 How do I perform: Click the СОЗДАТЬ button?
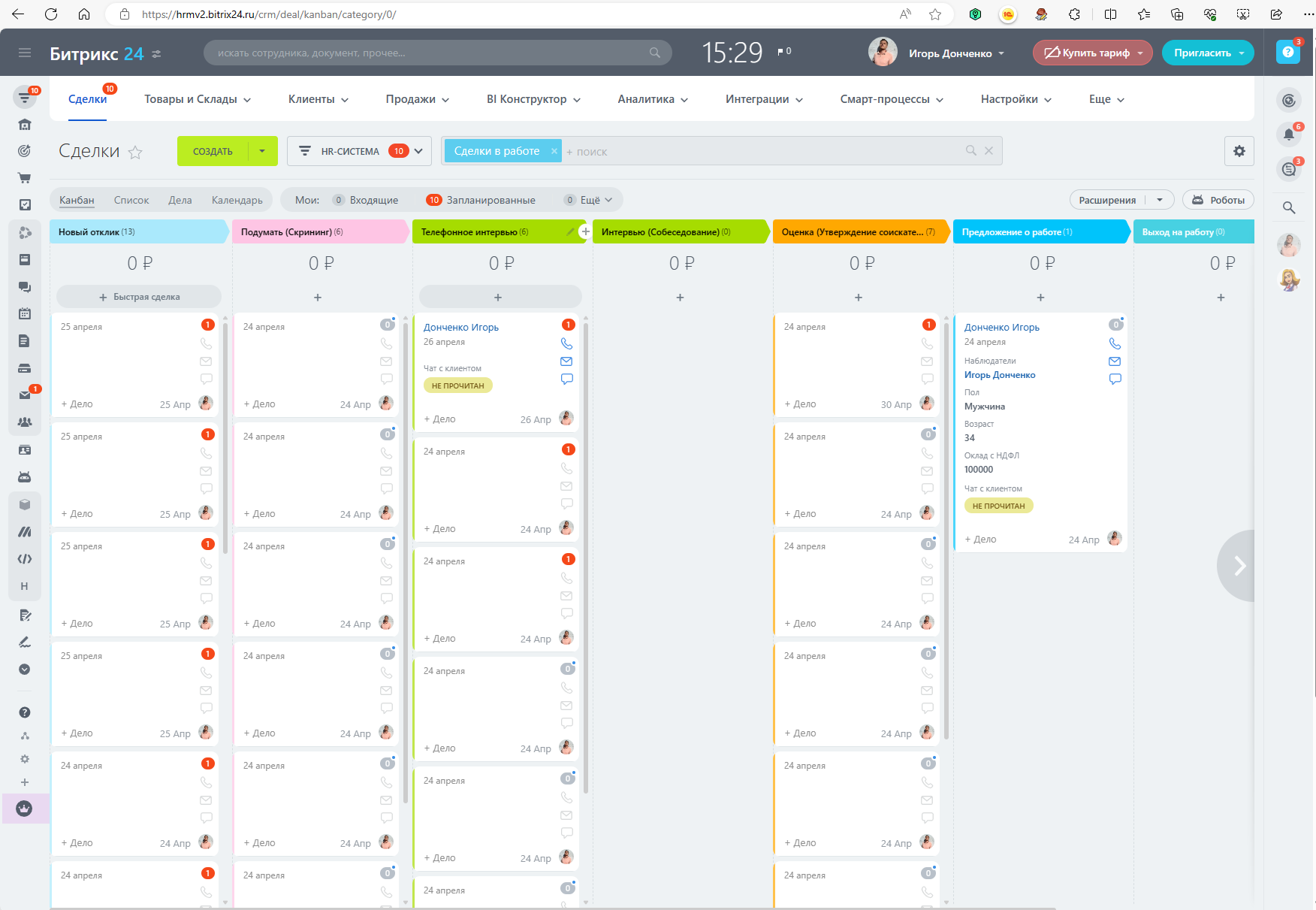pyautogui.click(x=213, y=151)
